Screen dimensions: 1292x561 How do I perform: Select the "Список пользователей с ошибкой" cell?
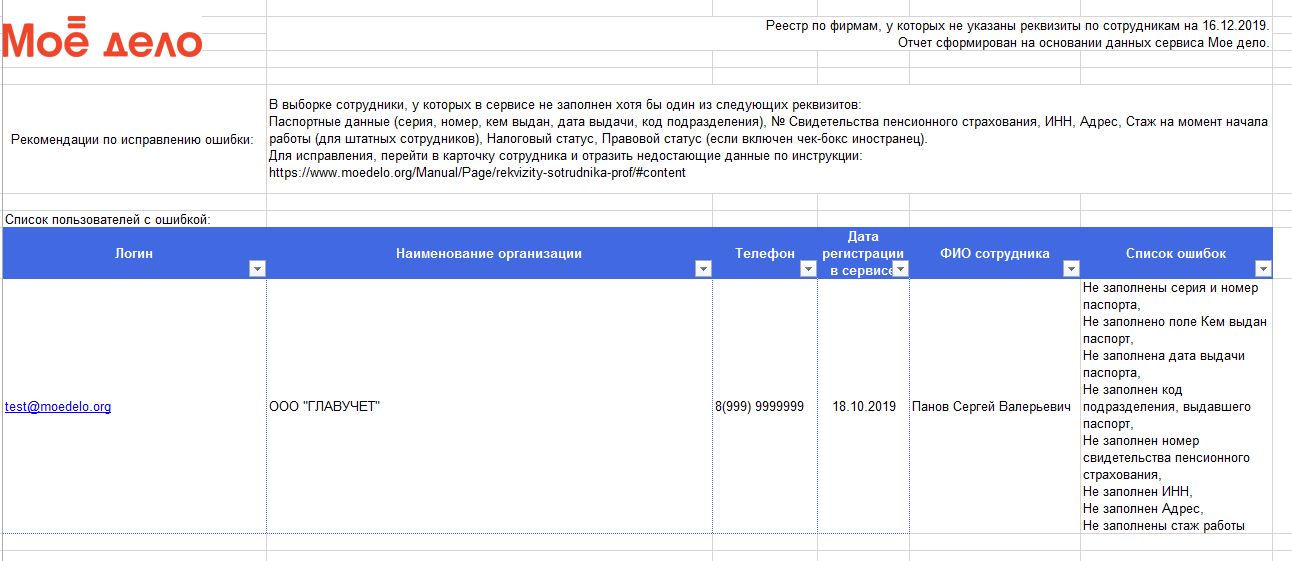(107, 219)
